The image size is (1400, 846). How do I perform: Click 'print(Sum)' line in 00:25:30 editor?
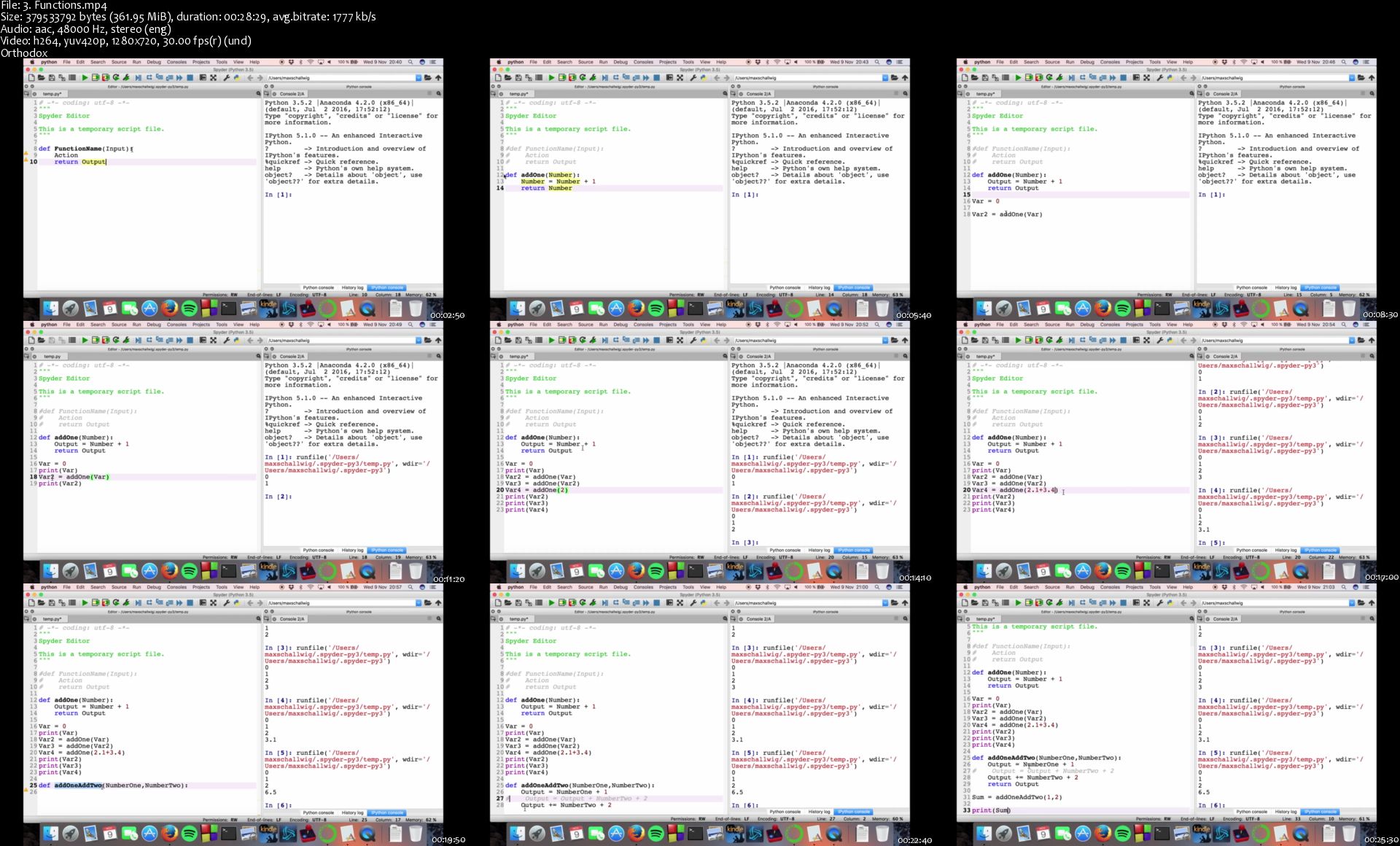[992, 810]
